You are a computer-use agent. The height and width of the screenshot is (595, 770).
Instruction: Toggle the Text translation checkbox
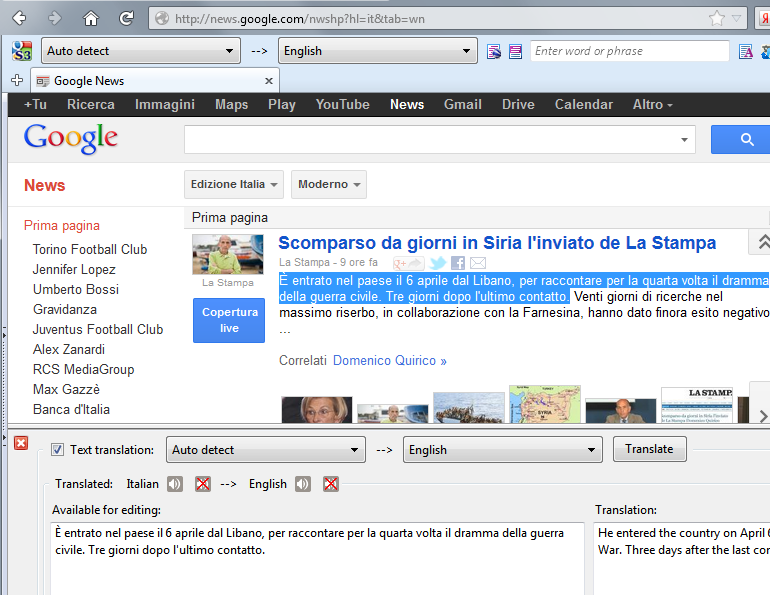pyautogui.click(x=57, y=450)
